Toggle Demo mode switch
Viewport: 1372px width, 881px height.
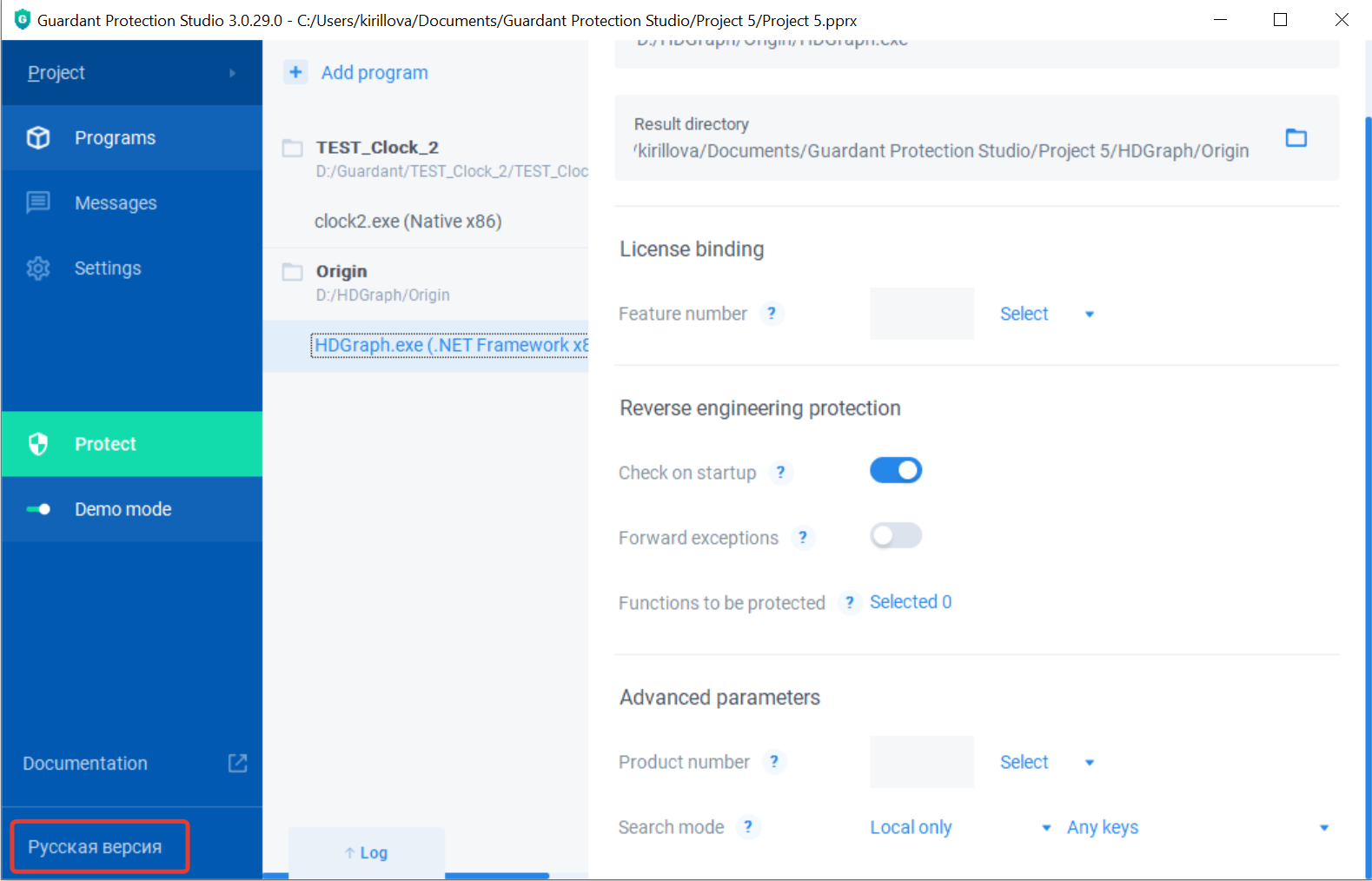click(38, 509)
